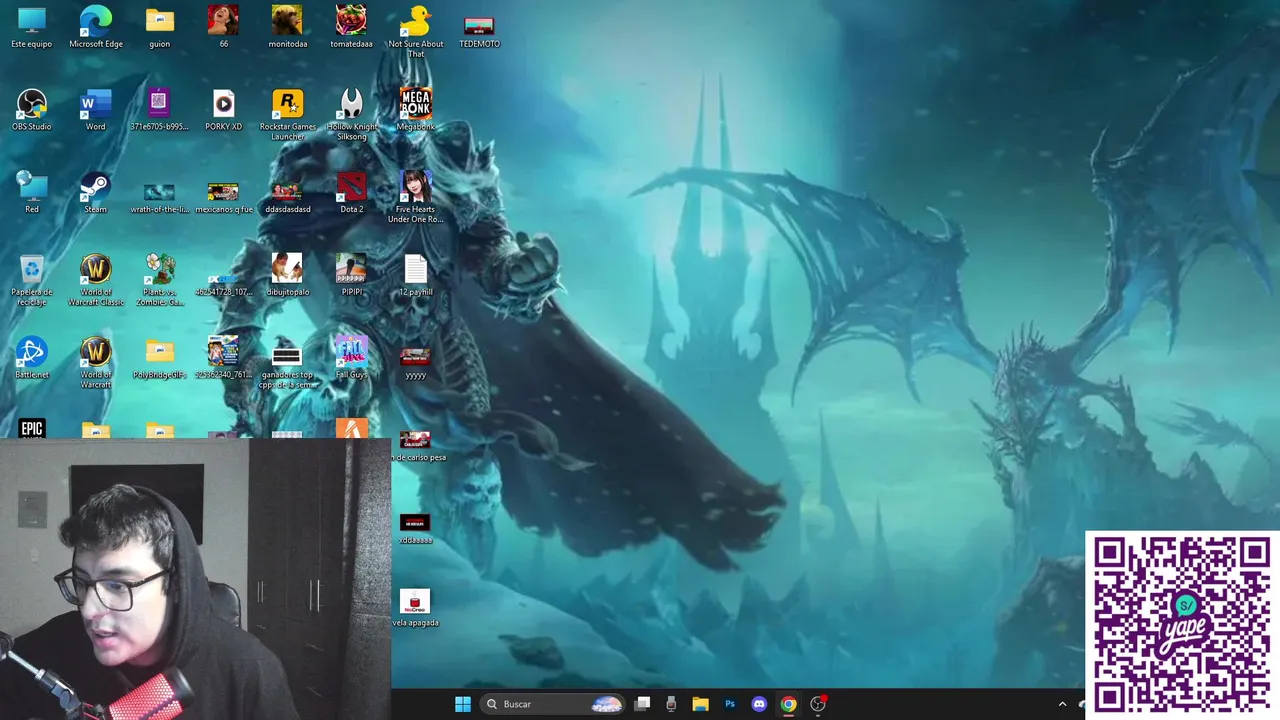Open the guion folder

[x=160, y=27]
